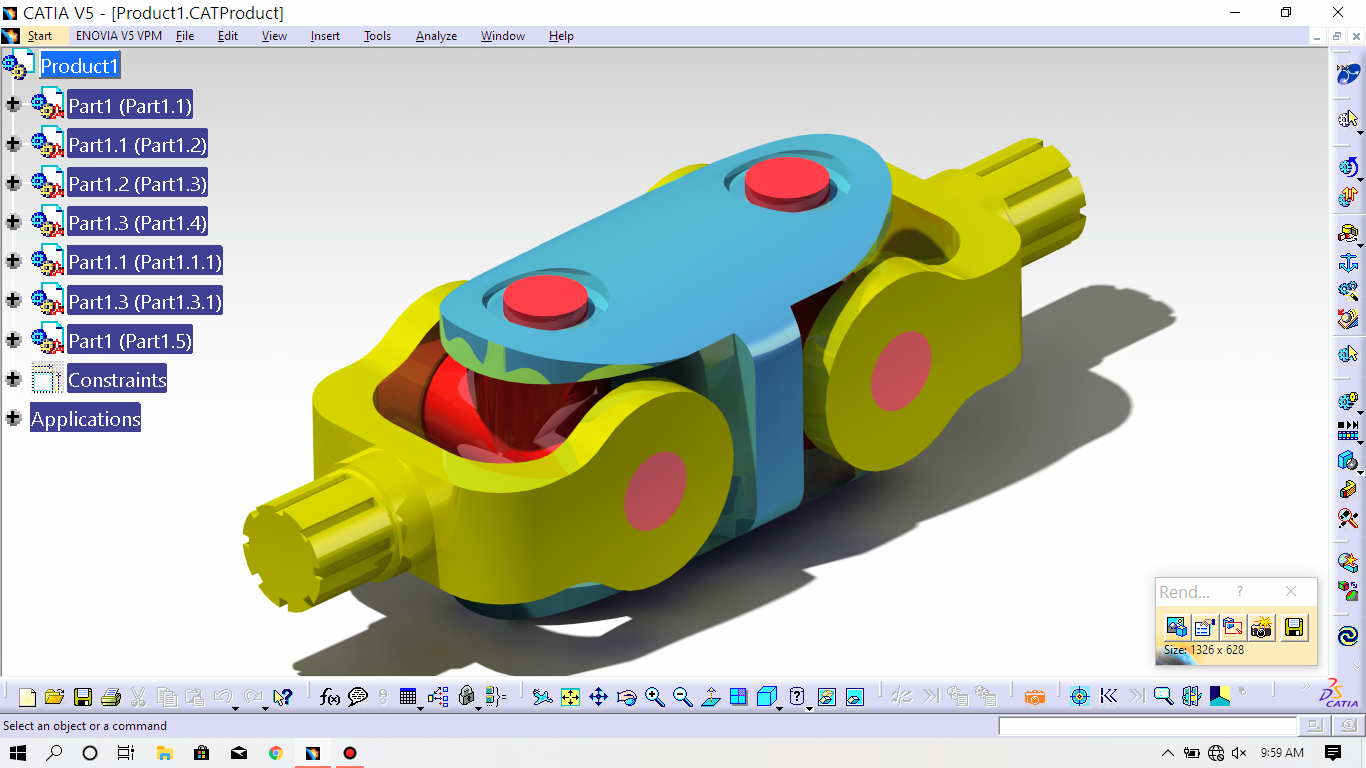This screenshot has height=768, width=1366.
Task: Click the orange camera Capture icon
Action: [x=1035, y=697]
